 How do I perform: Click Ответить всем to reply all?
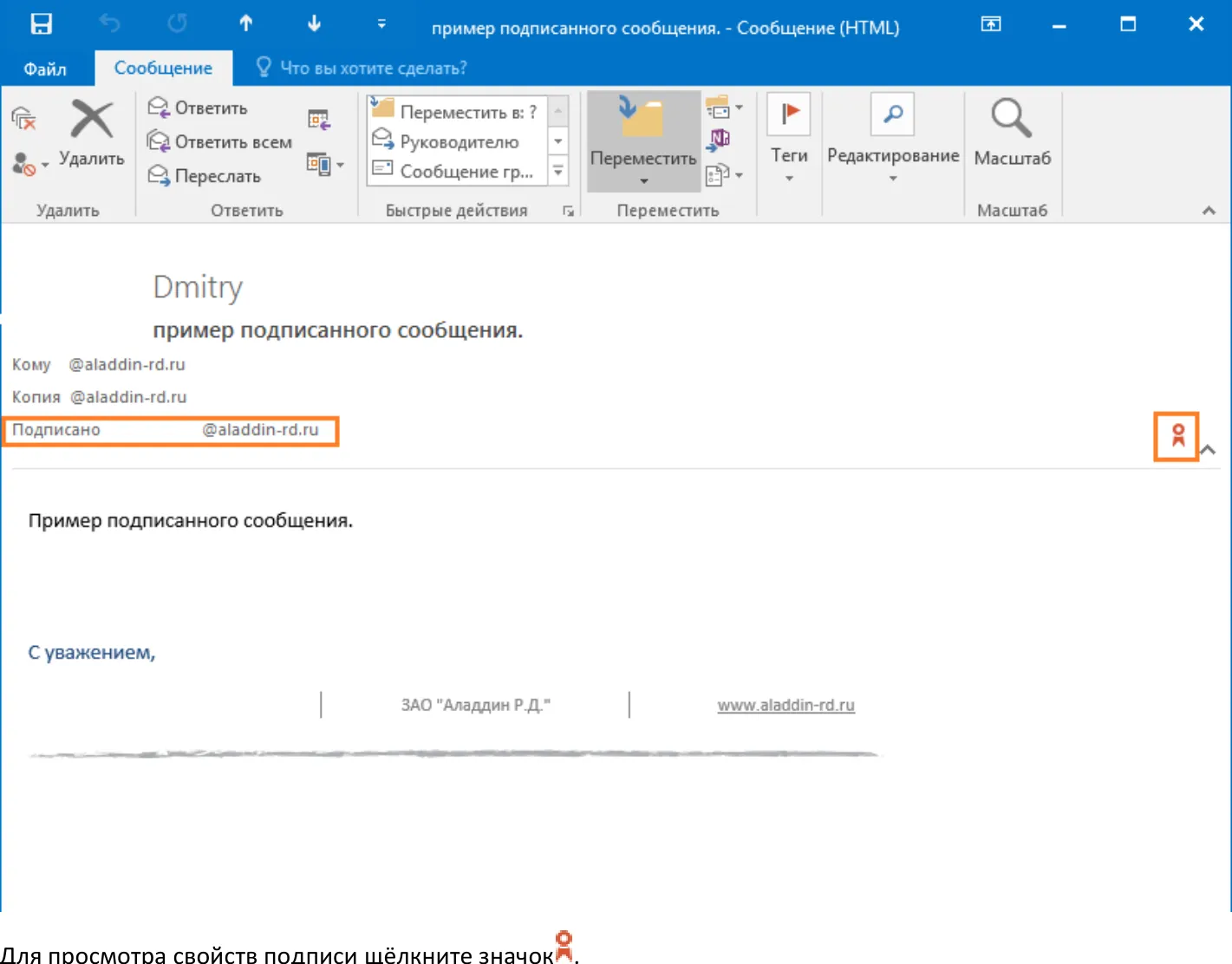tap(219, 141)
